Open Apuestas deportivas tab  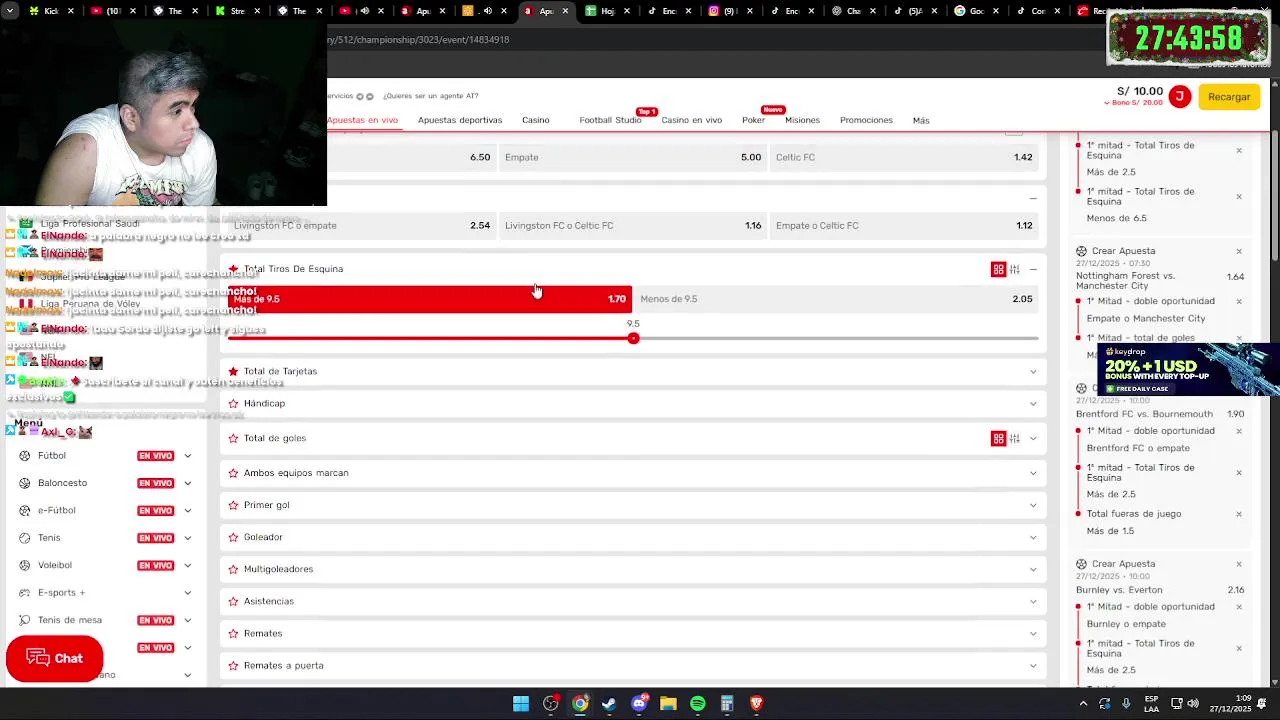(460, 120)
